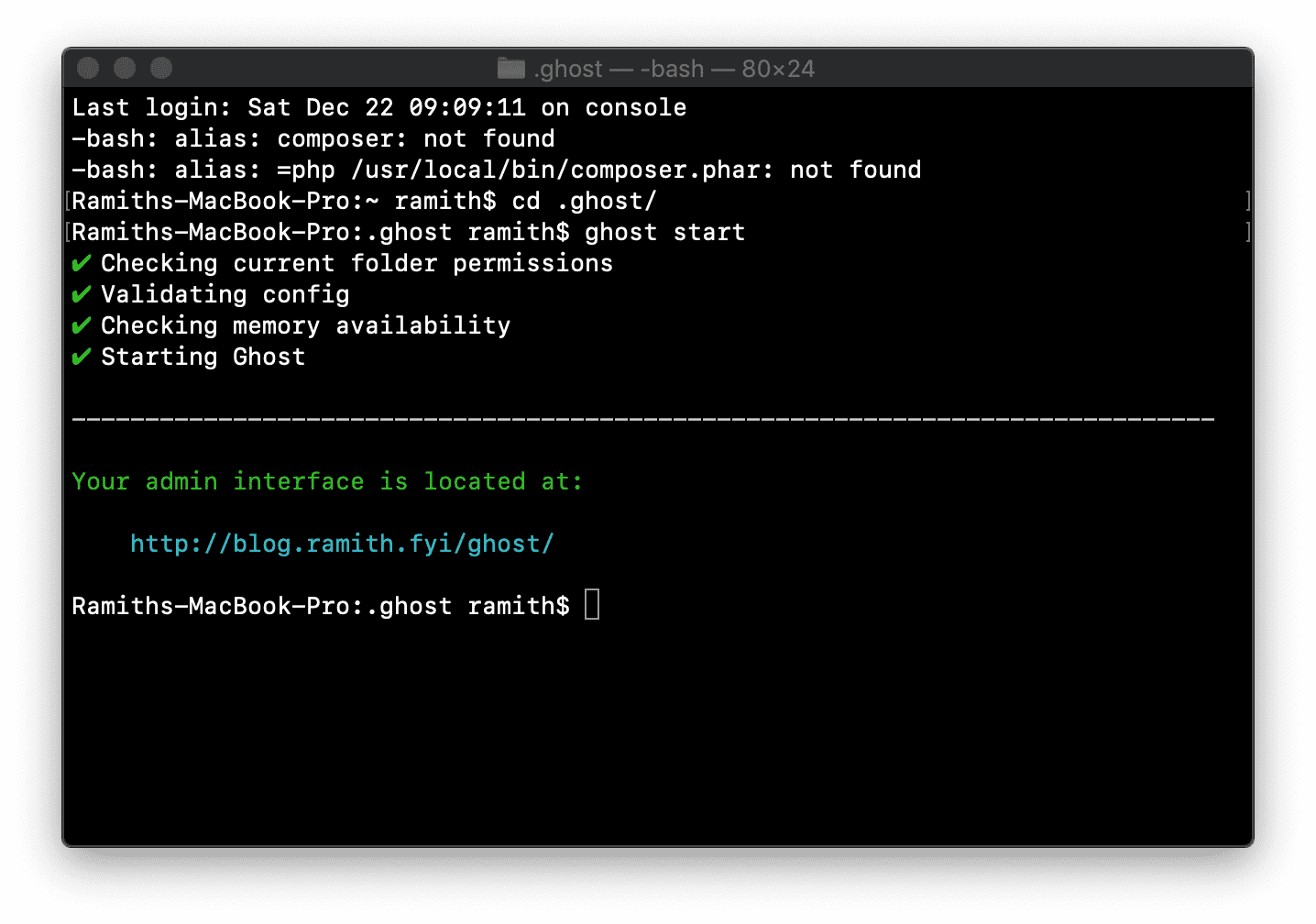Click the right bracket mark on the ghost start line
This screenshot has height=924, width=1316.
(x=1247, y=233)
